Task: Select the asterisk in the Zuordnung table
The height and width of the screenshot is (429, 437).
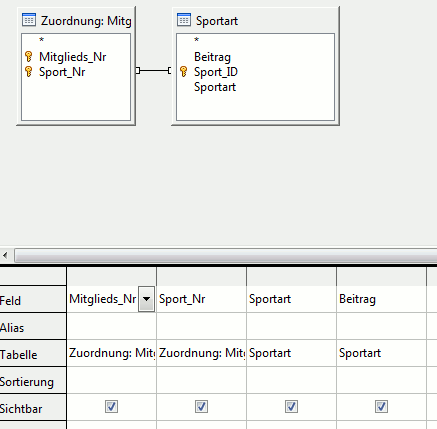Action: 41,40
